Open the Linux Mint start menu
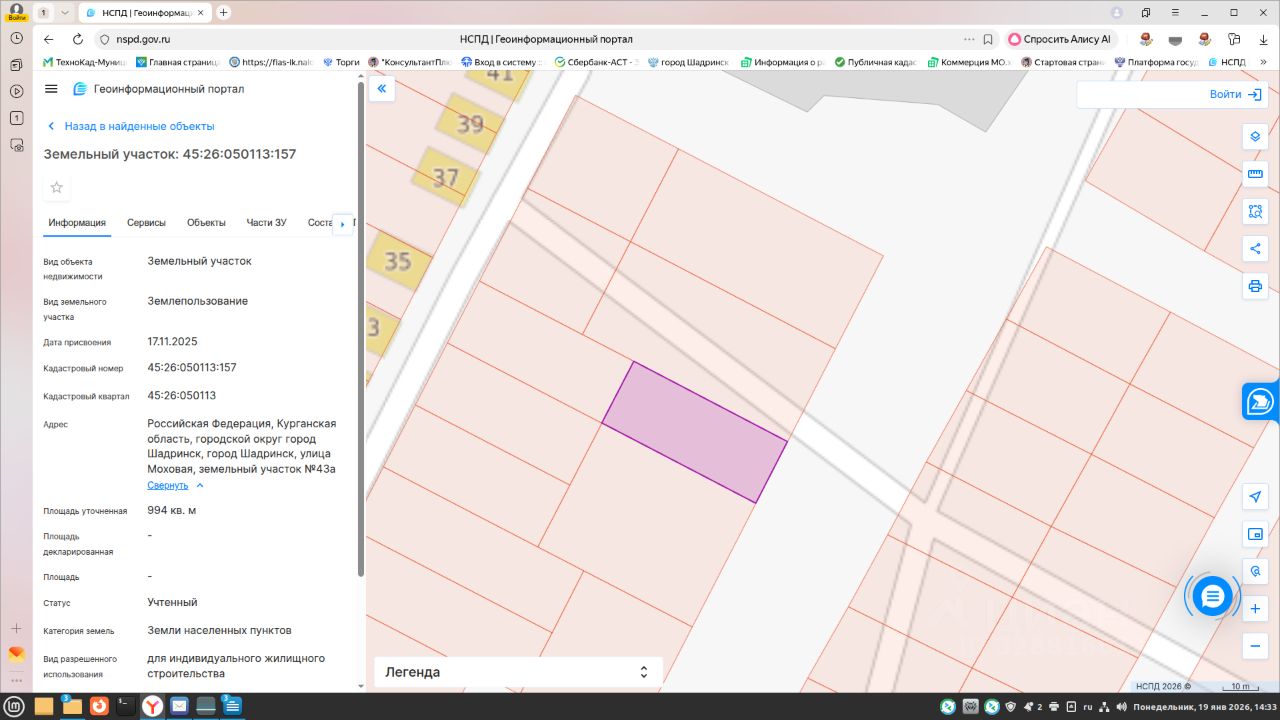Image resolution: width=1280 pixels, height=720 pixels. point(15,706)
